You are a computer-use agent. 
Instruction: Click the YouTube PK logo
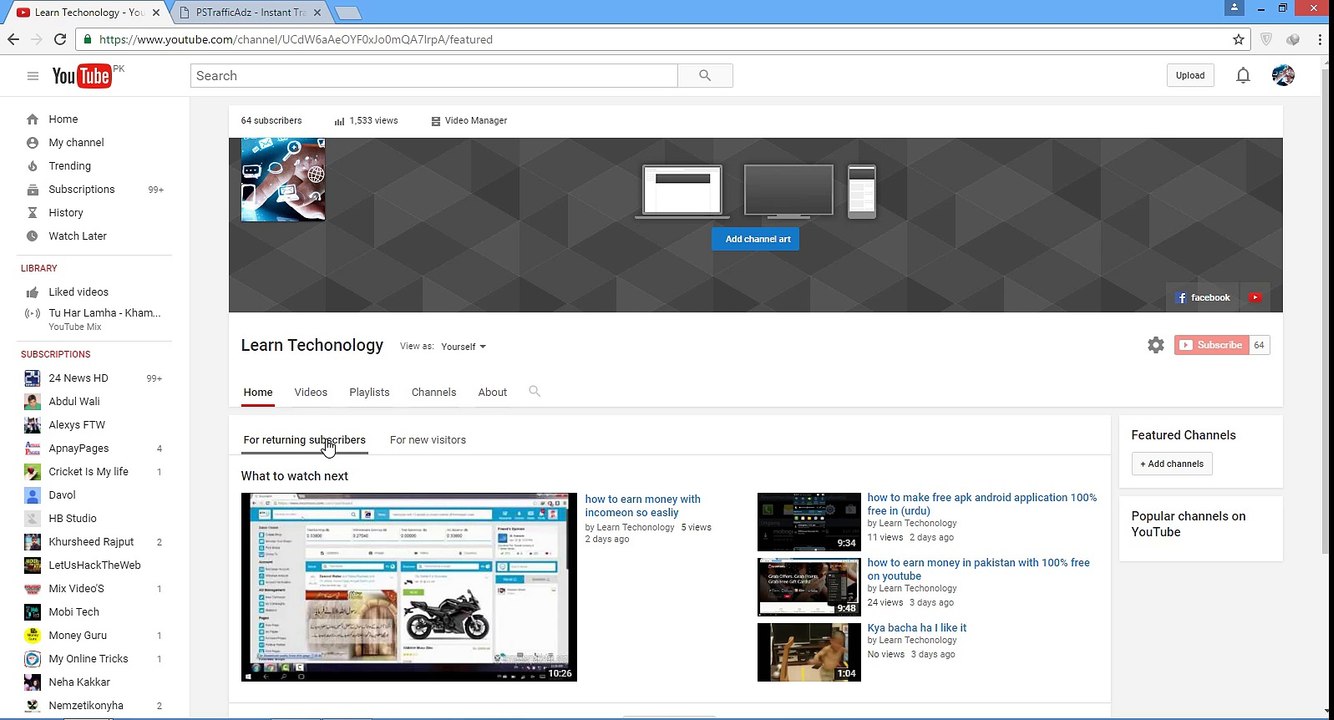pyautogui.click(x=88, y=76)
